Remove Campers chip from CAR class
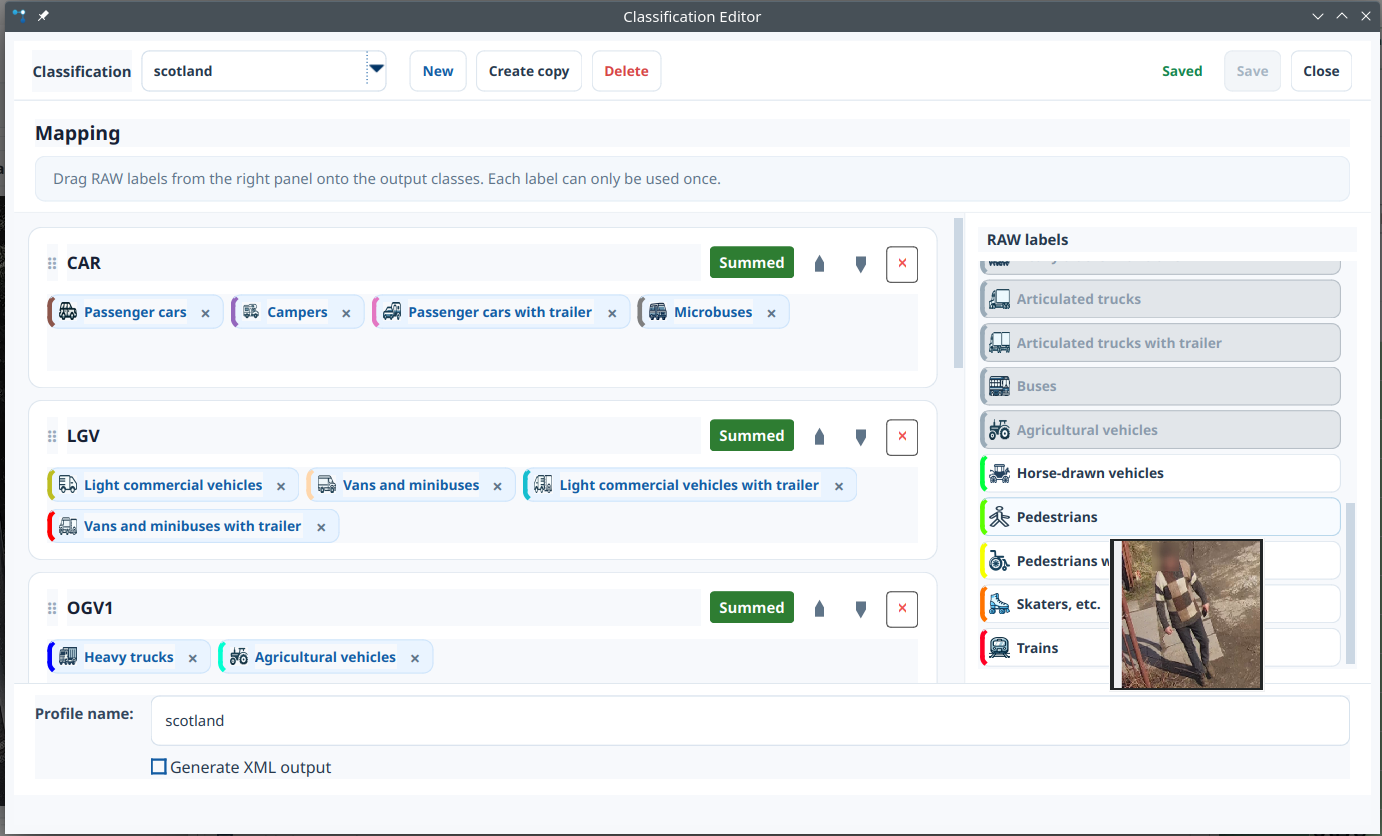The width and height of the screenshot is (1382, 836). [346, 313]
